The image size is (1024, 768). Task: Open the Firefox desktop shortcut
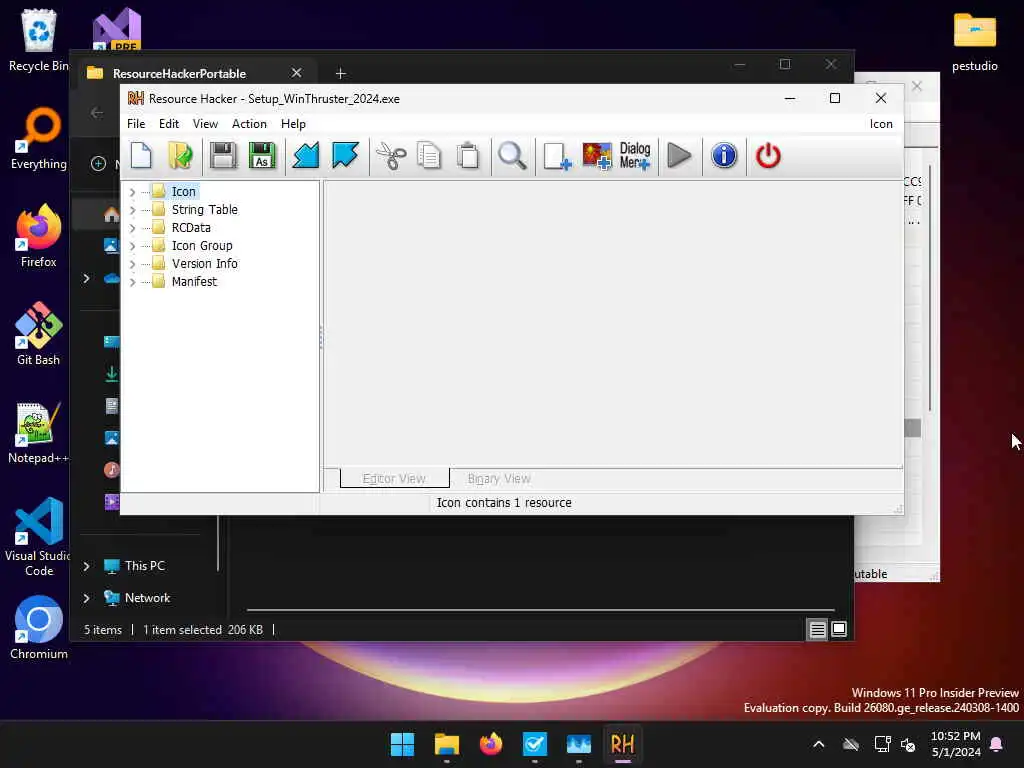click(x=39, y=236)
